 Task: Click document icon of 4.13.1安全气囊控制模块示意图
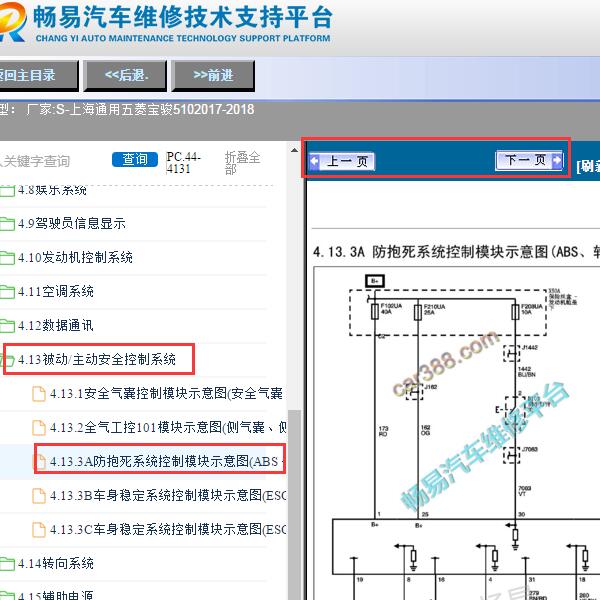39,394
